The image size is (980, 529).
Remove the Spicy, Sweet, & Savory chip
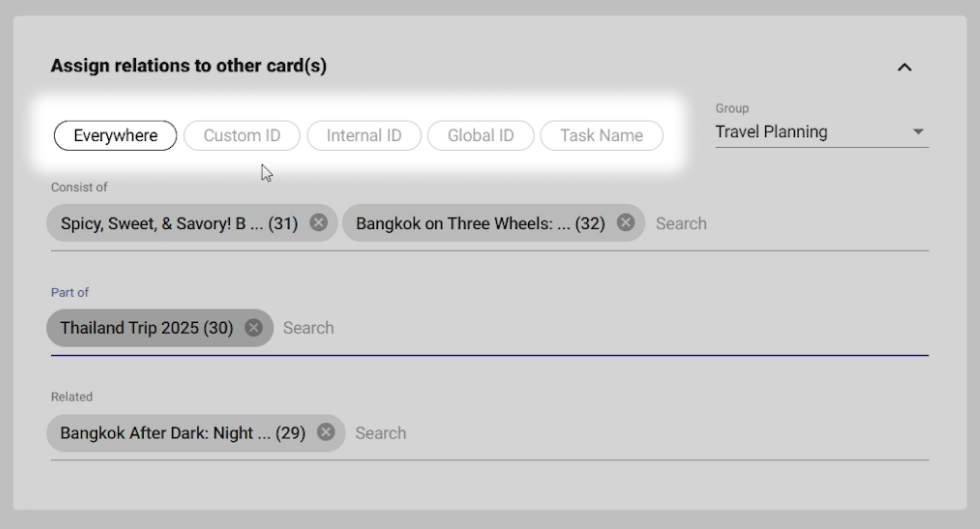pos(318,223)
